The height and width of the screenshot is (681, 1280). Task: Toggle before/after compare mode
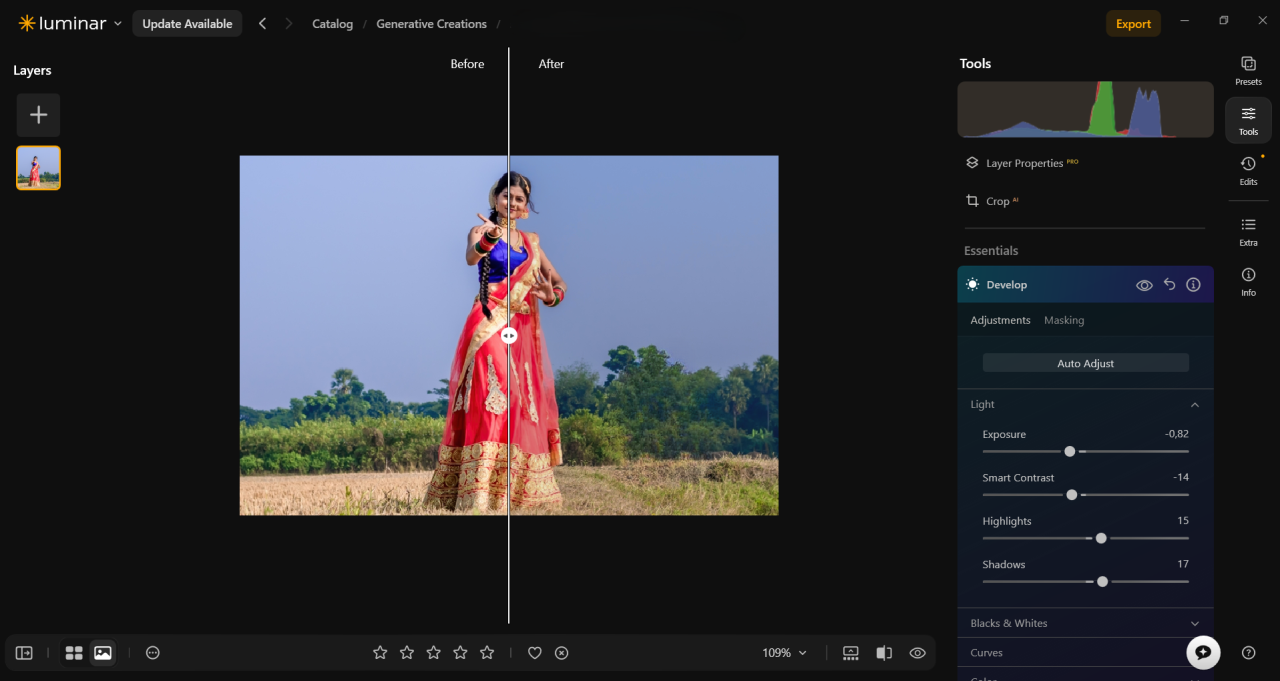pos(884,653)
